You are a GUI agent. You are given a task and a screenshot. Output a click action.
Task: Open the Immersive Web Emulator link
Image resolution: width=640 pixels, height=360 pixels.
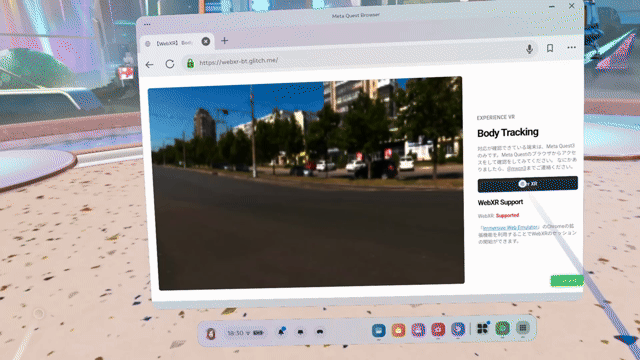point(510,227)
